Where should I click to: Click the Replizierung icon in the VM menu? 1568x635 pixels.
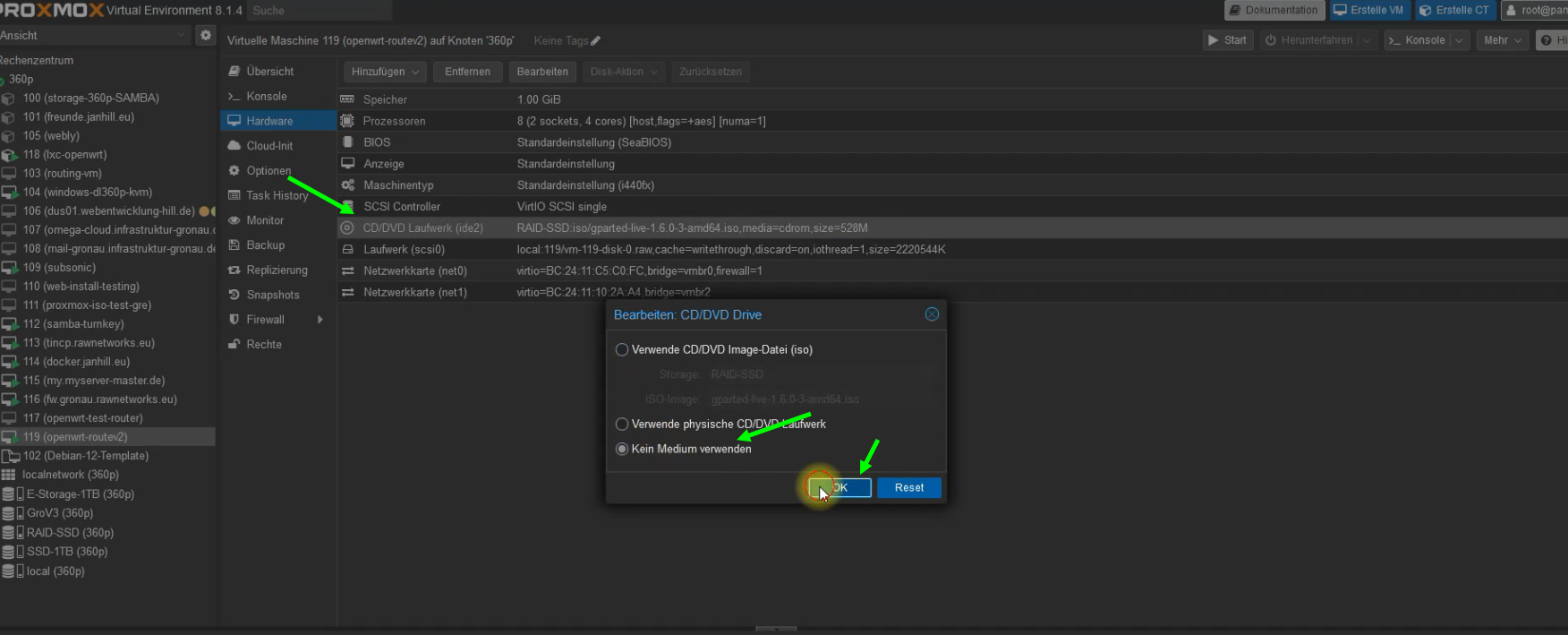tap(234, 270)
